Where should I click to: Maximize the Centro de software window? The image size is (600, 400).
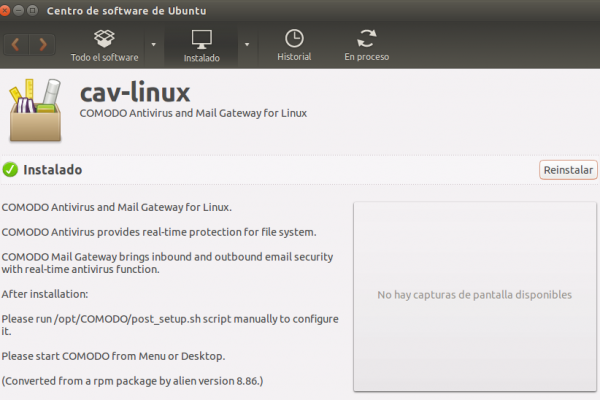pyautogui.click(x=33, y=10)
